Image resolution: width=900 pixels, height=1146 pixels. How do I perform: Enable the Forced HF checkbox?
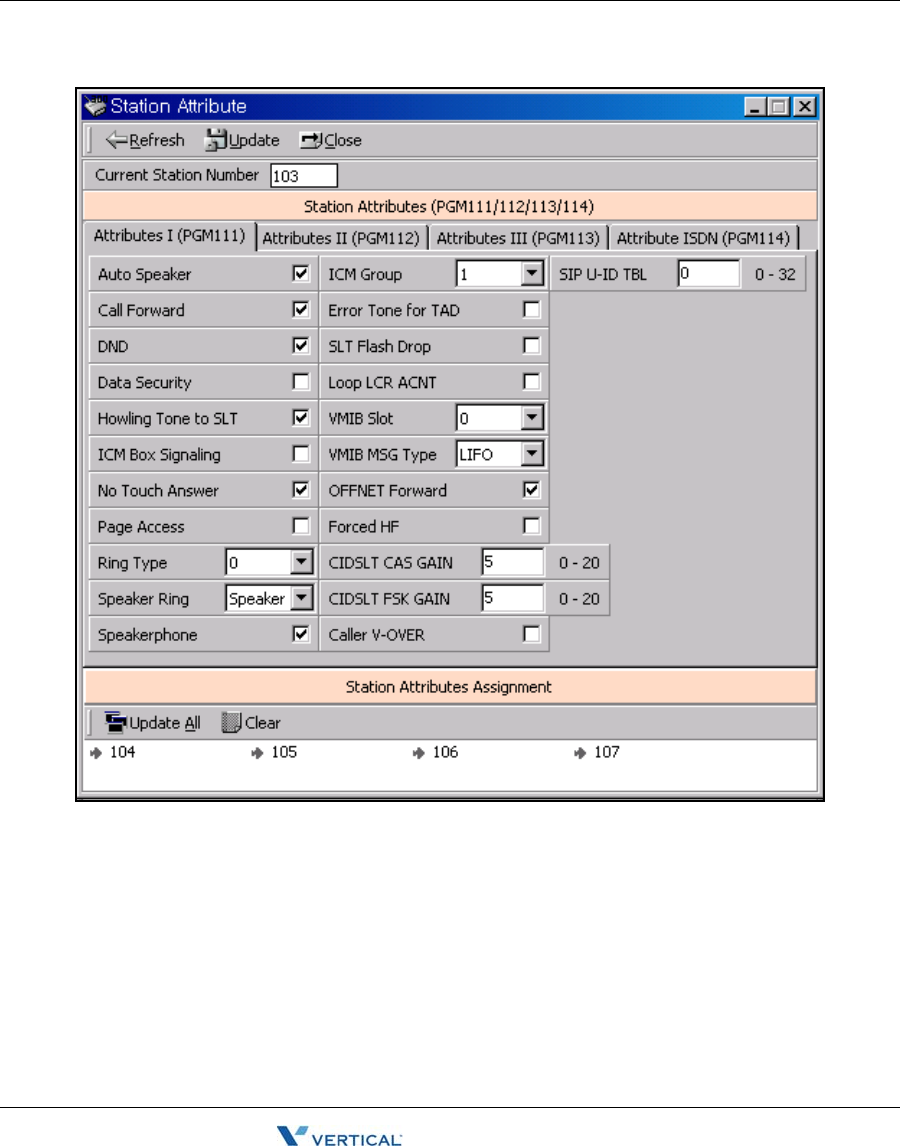coord(532,525)
